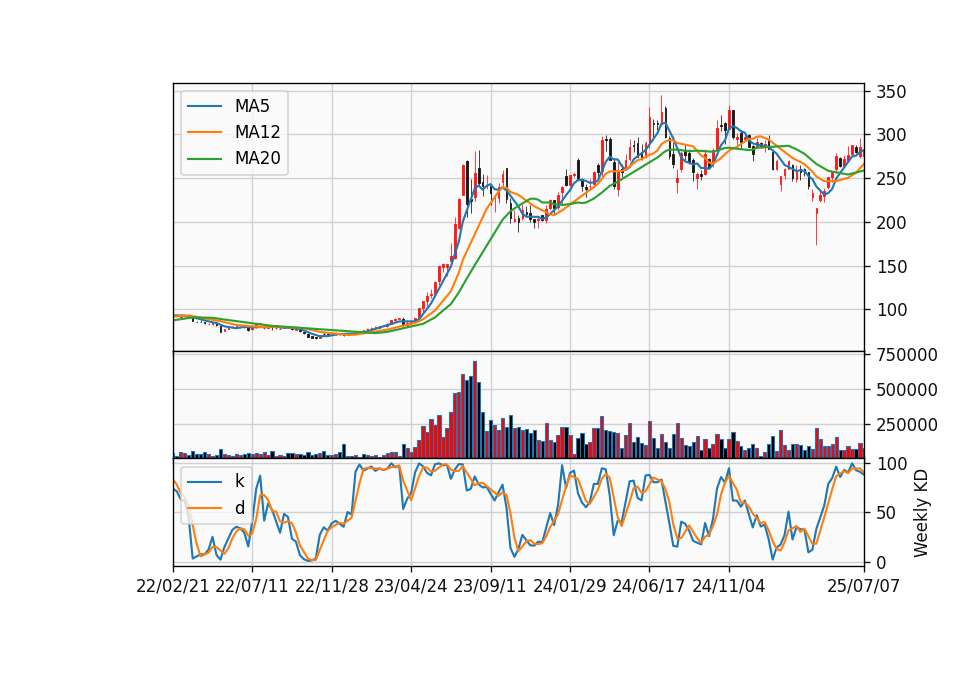Click the 500000 volume axis value
Screen dimensions: 960x690
pos(907,390)
